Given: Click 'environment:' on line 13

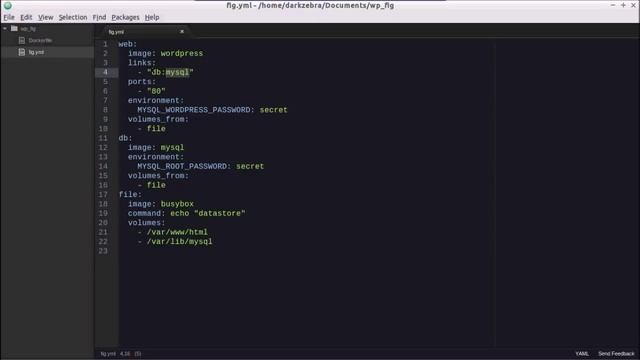Looking at the screenshot, I should pyautogui.click(x=156, y=157).
